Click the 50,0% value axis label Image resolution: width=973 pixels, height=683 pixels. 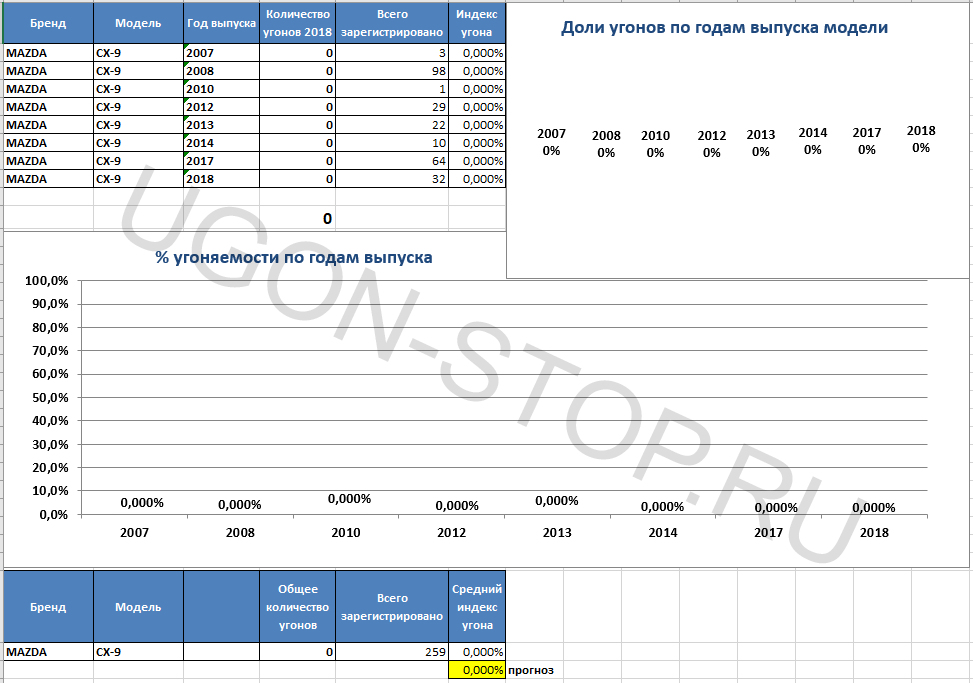pos(50,398)
